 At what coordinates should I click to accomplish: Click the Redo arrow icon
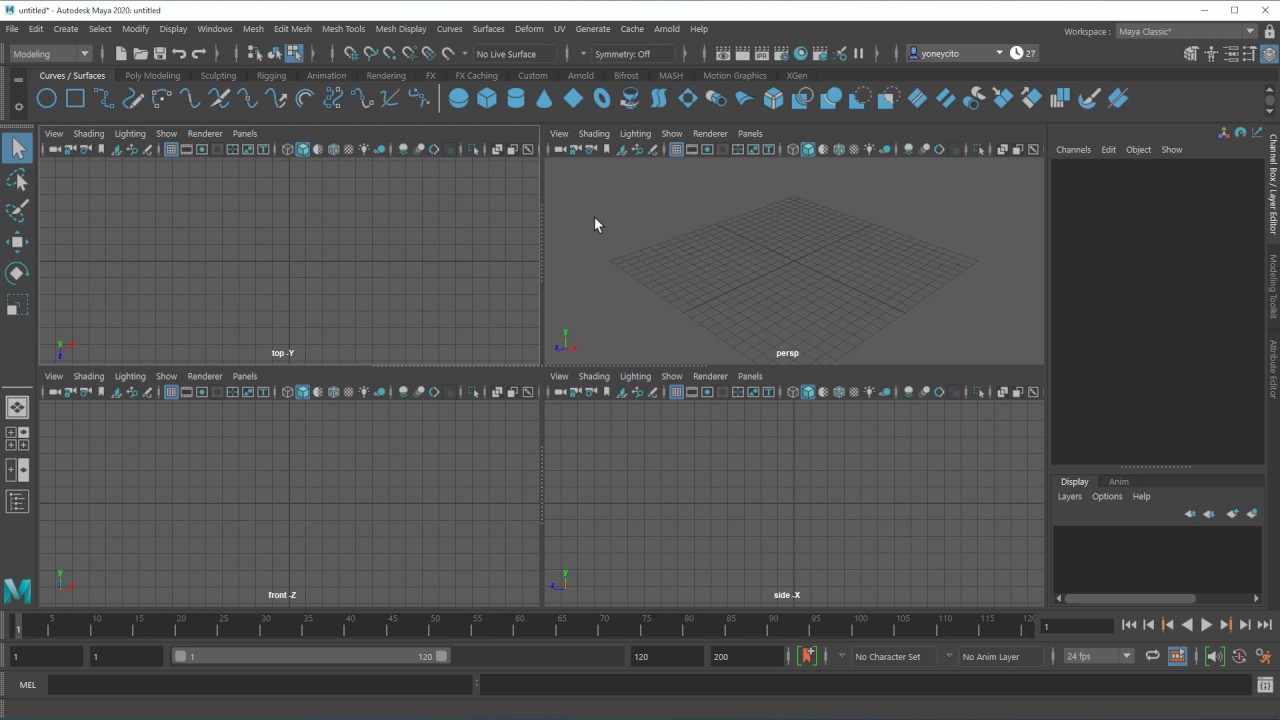199,53
